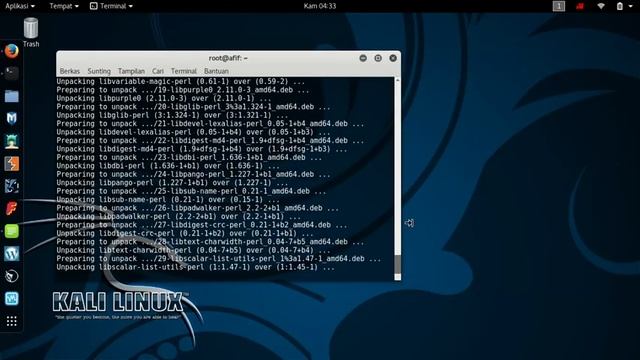Screen dimensions: 640x360
Task: Launch Firefox from the dock
Action: [x=11, y=51]
